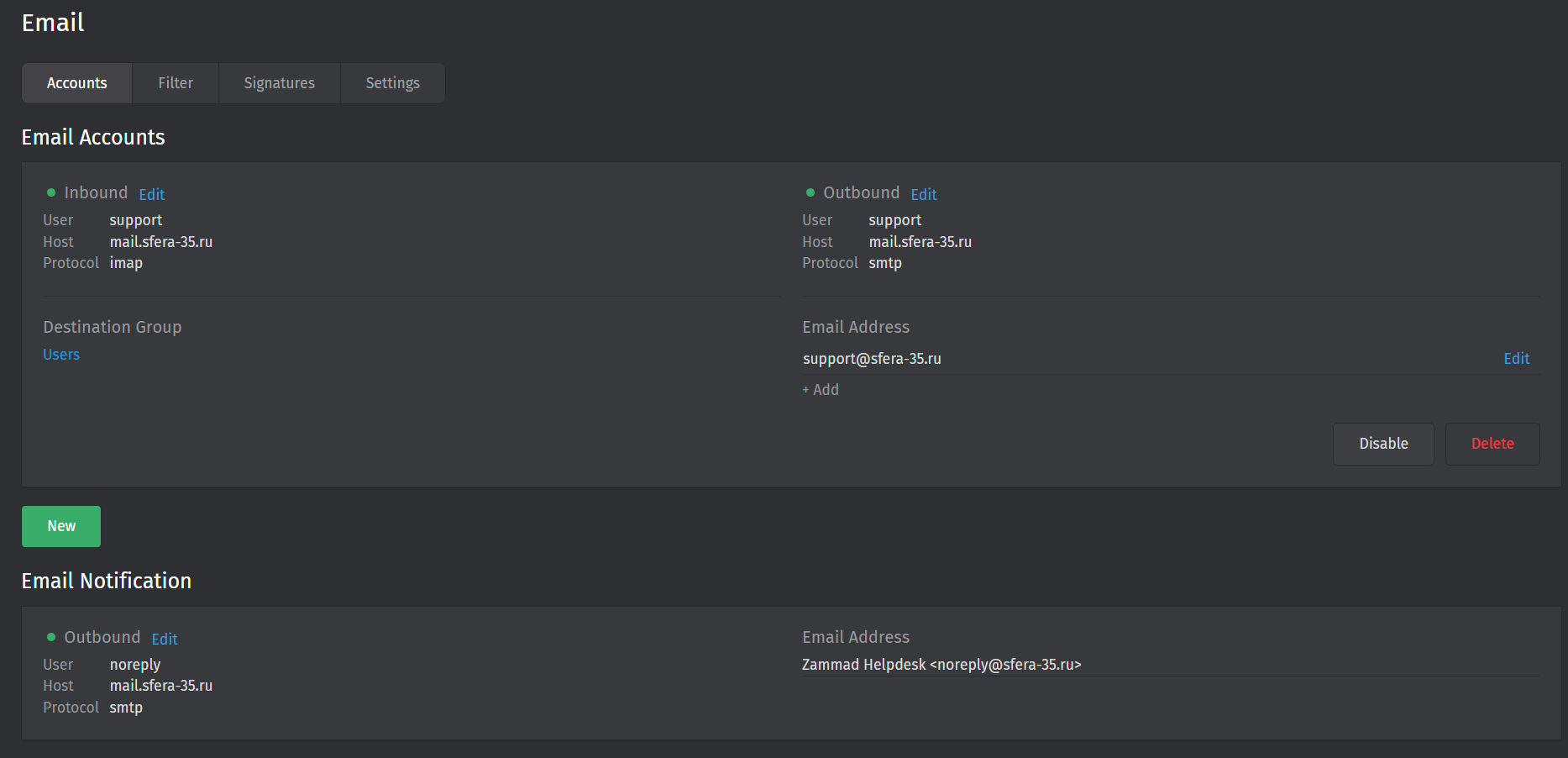Viewport: 1568px width, 758px height.
Task: Select the Accounts tab
Action: 76,82
